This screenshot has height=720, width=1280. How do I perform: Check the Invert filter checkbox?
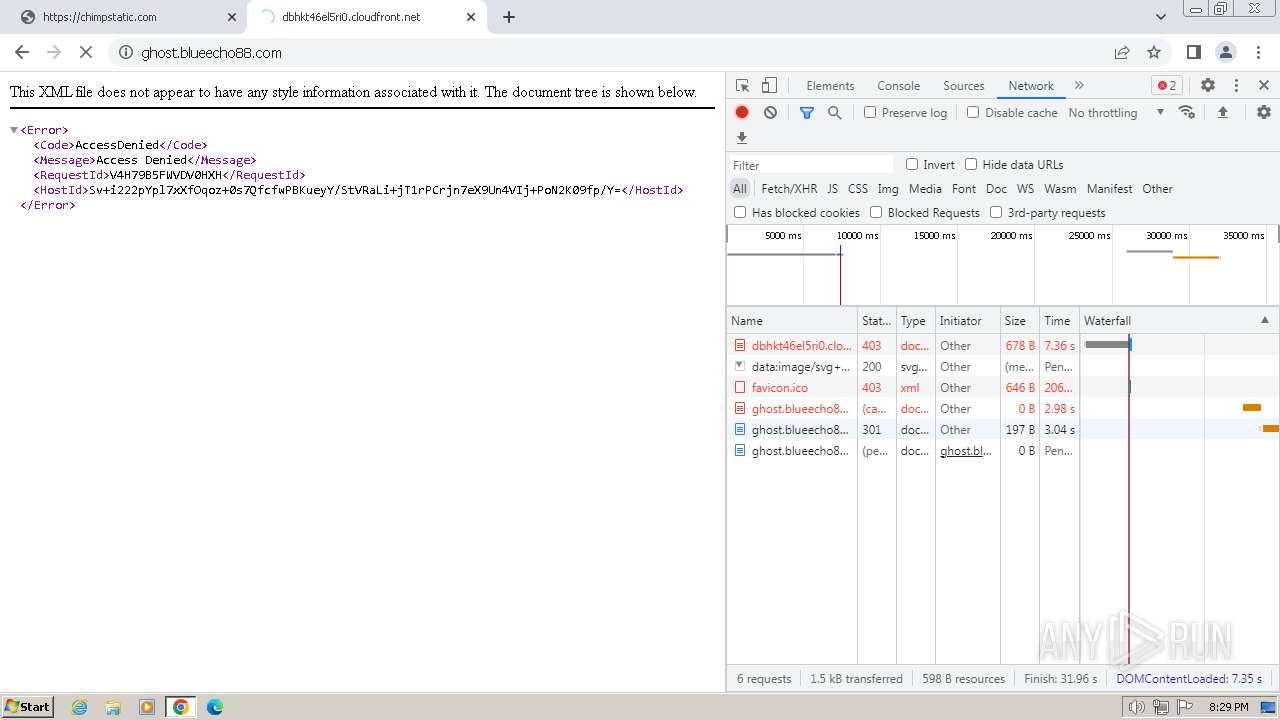(912, 164)
